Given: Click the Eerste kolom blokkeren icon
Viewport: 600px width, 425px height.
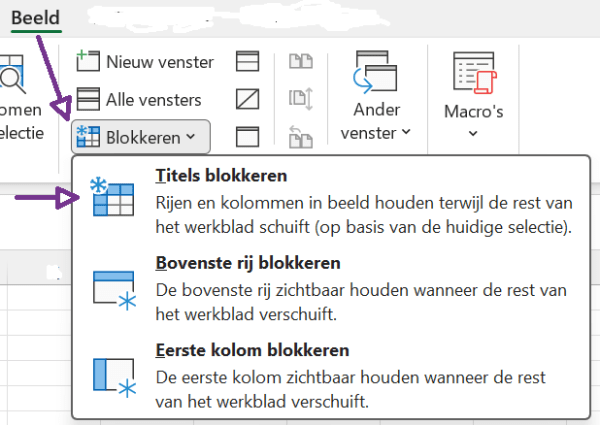Looking at the screenshot, I should coord(114,378).
